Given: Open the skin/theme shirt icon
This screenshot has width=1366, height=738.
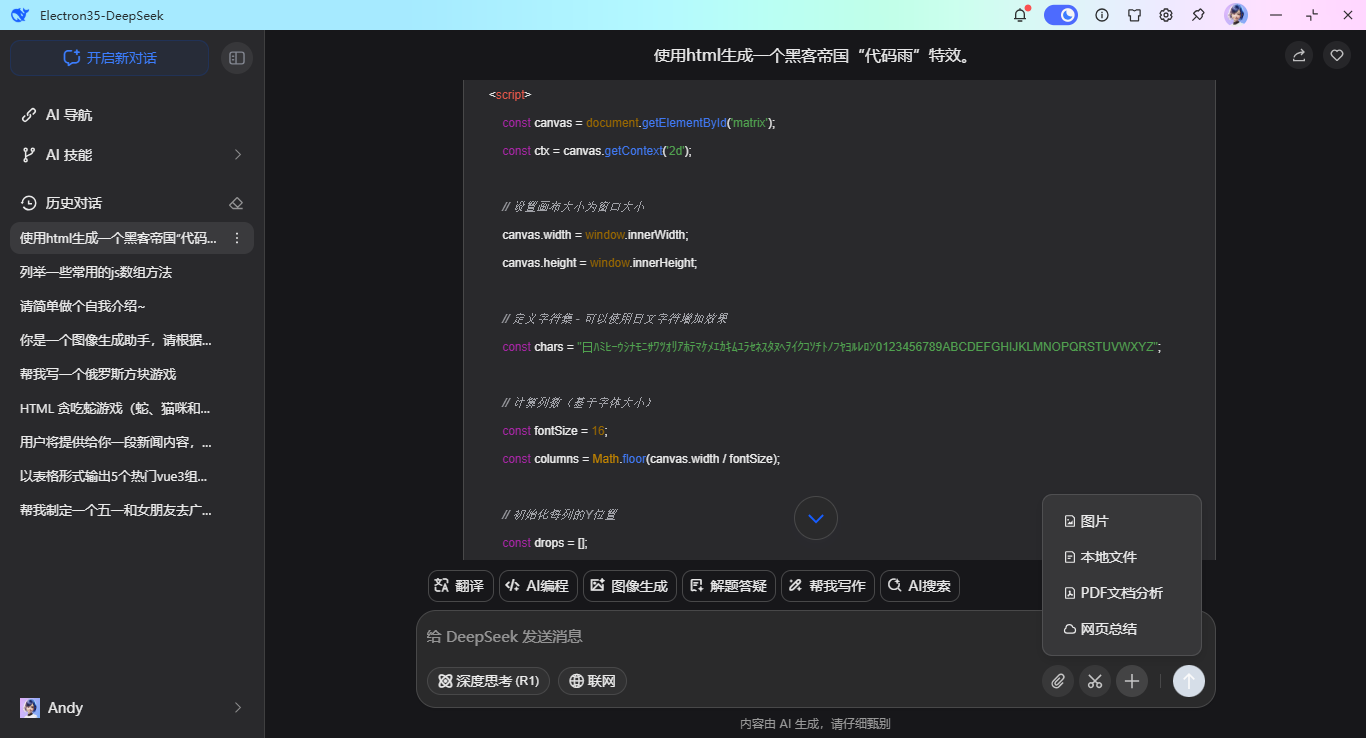Looking at the screenshot, I should [x=1134, y=15].
